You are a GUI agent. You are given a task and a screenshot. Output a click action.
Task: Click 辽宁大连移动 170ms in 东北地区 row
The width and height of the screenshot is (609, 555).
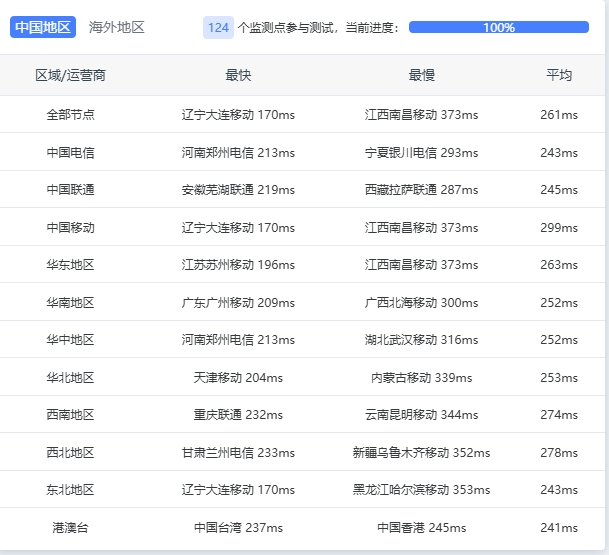[x=238, y=489]
